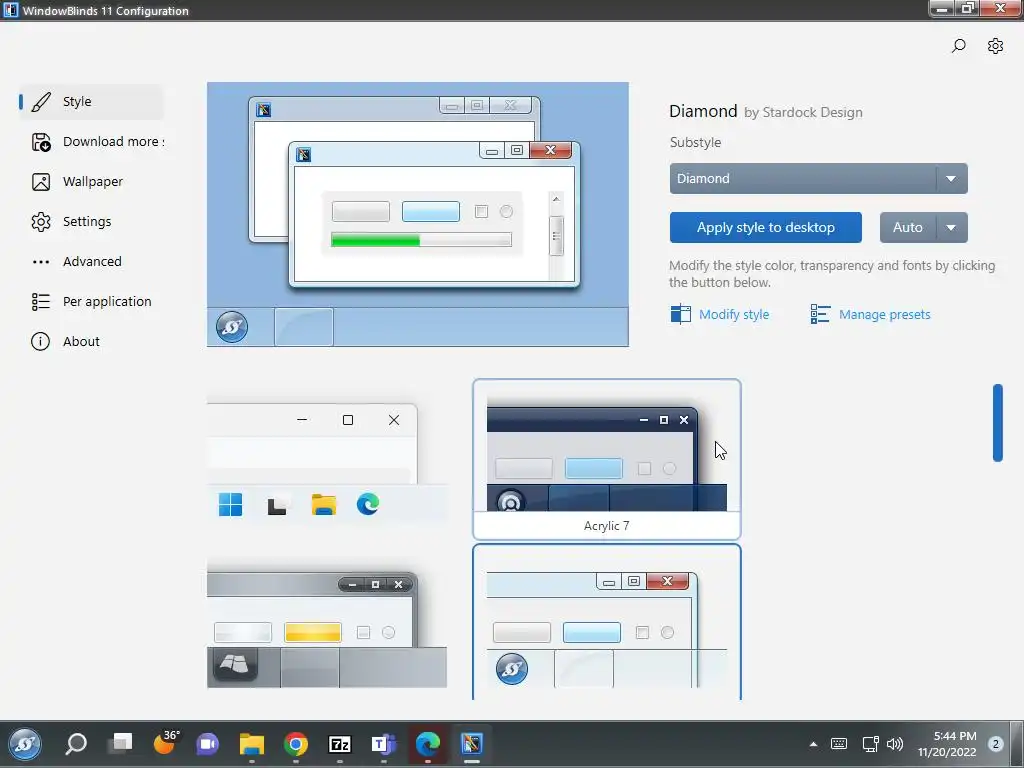Open the search icon at top right
This screenshot has height=768, width=1024.
[958, 46]
